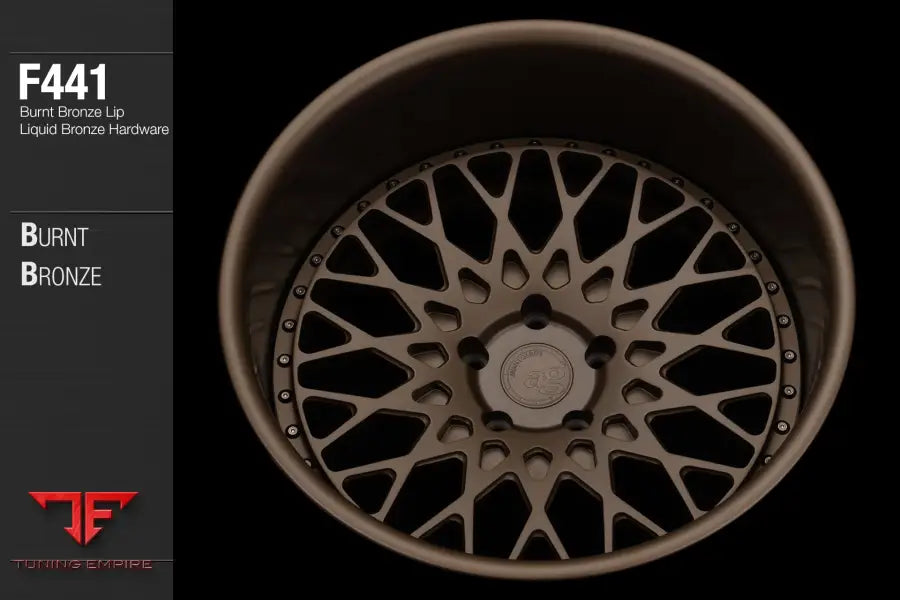
Task: Click the lower-right lug hole on hub
Action: [x=576, y=420]
